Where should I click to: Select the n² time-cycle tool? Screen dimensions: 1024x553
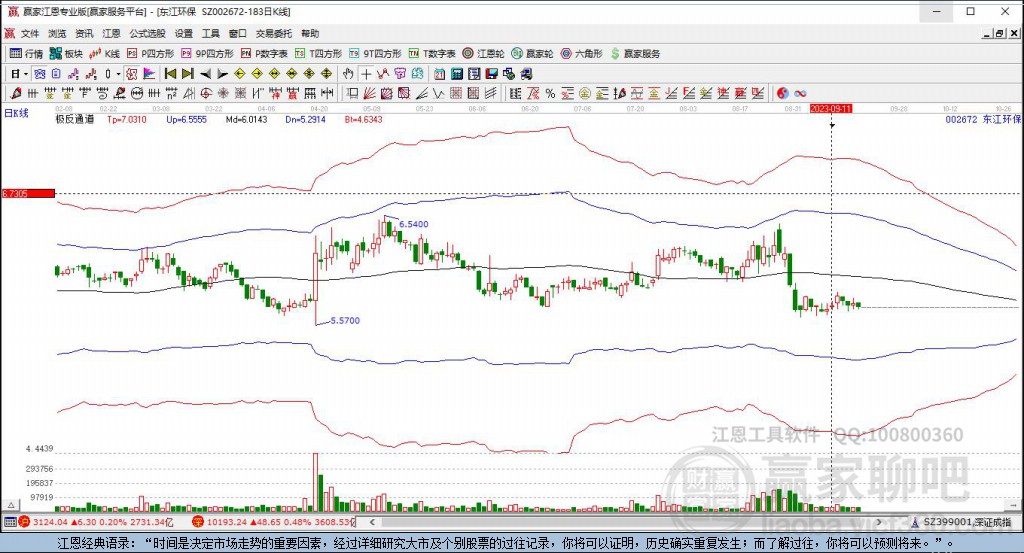171,93
